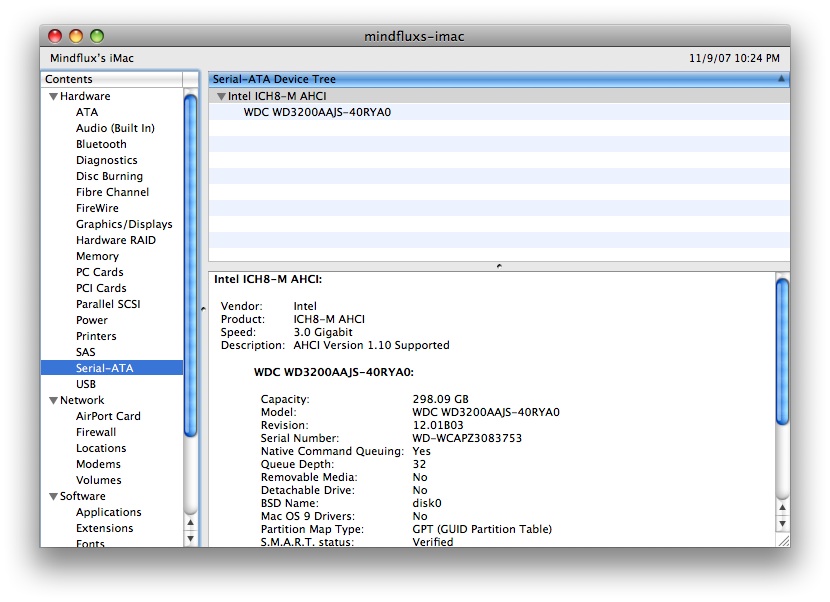The height and width of the screenshot is (602, 830).
Task: Collapse the Hardware section triangle
Action: point(53,96)
